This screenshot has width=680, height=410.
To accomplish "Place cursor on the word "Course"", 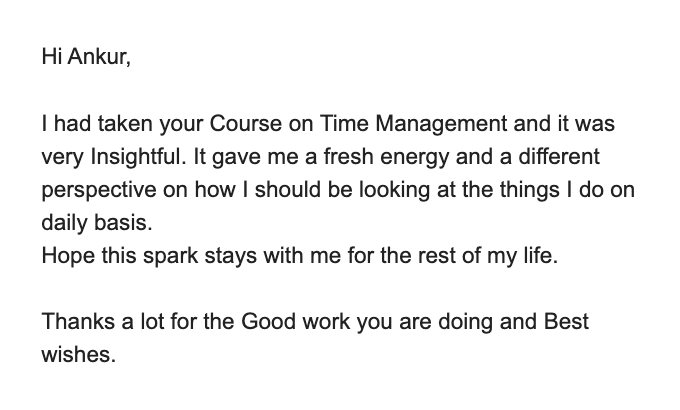I will [242, 125].
